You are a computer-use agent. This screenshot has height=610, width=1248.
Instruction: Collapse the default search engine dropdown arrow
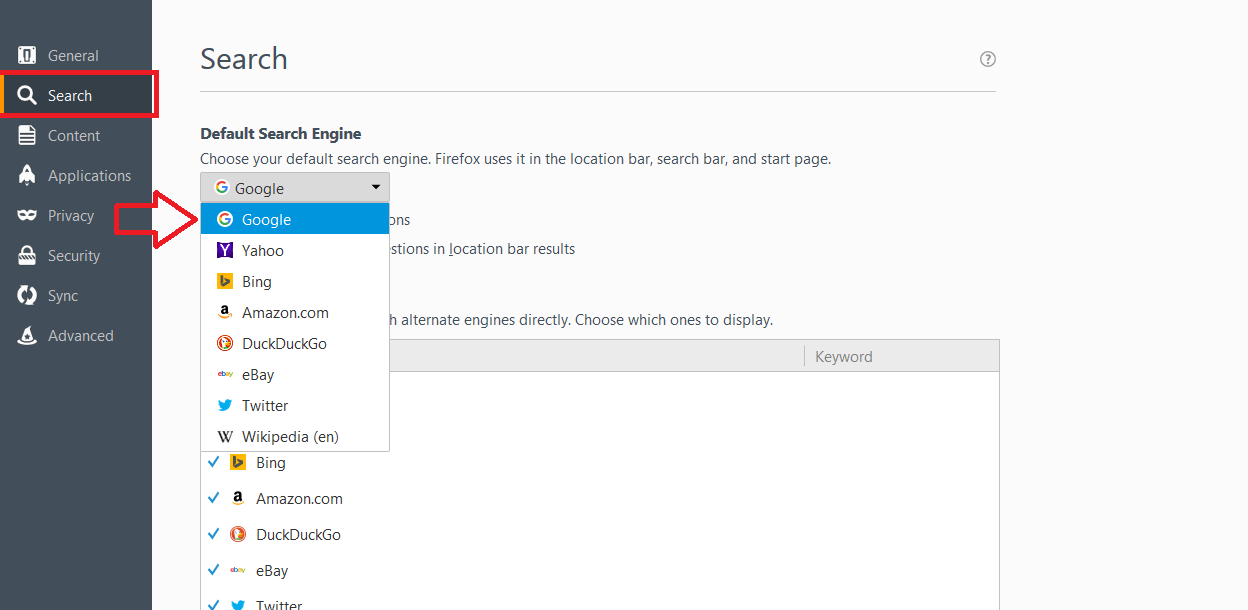click(376, 188)
